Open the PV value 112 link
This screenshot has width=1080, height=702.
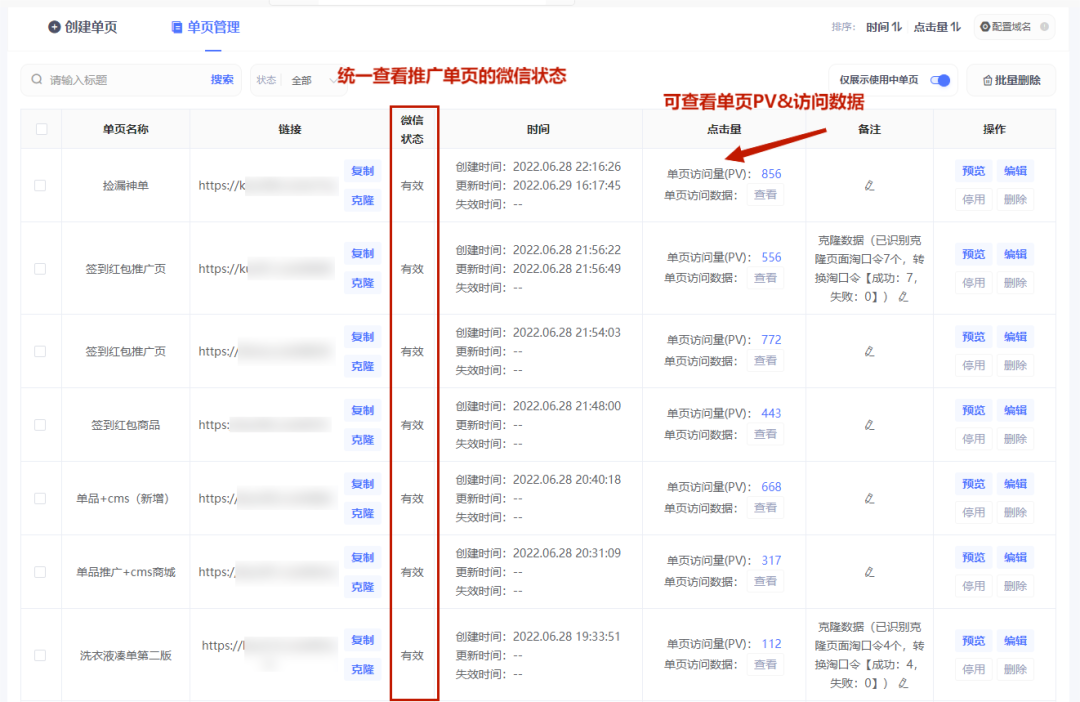(x=771, y=644)
